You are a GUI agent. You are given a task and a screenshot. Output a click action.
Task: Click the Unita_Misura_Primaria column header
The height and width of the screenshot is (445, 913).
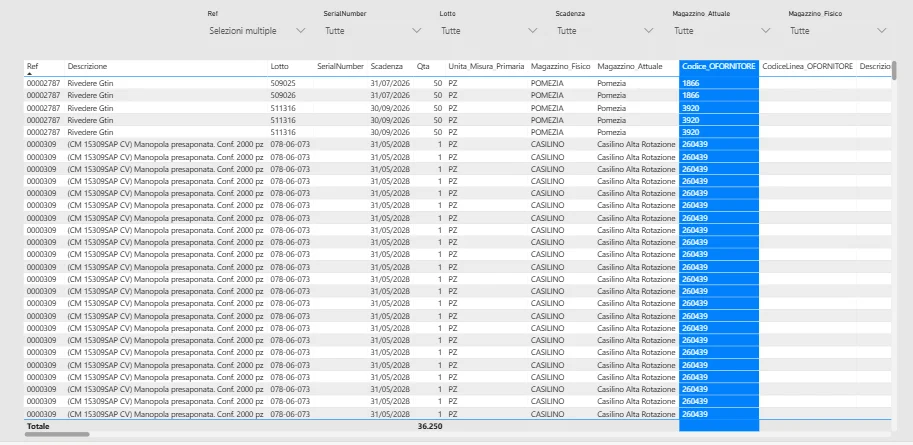[x=486, y=66]
